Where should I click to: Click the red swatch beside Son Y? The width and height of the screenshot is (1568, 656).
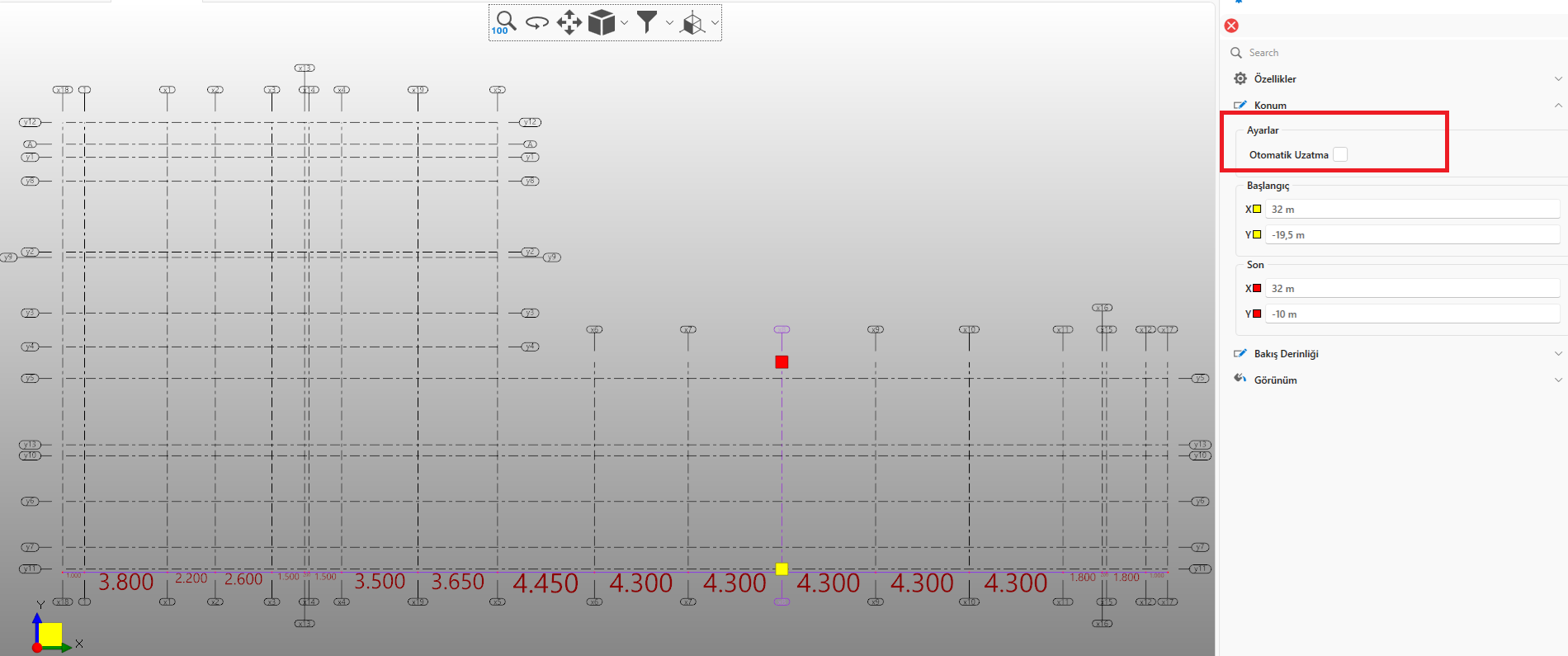click(1257, 314)
